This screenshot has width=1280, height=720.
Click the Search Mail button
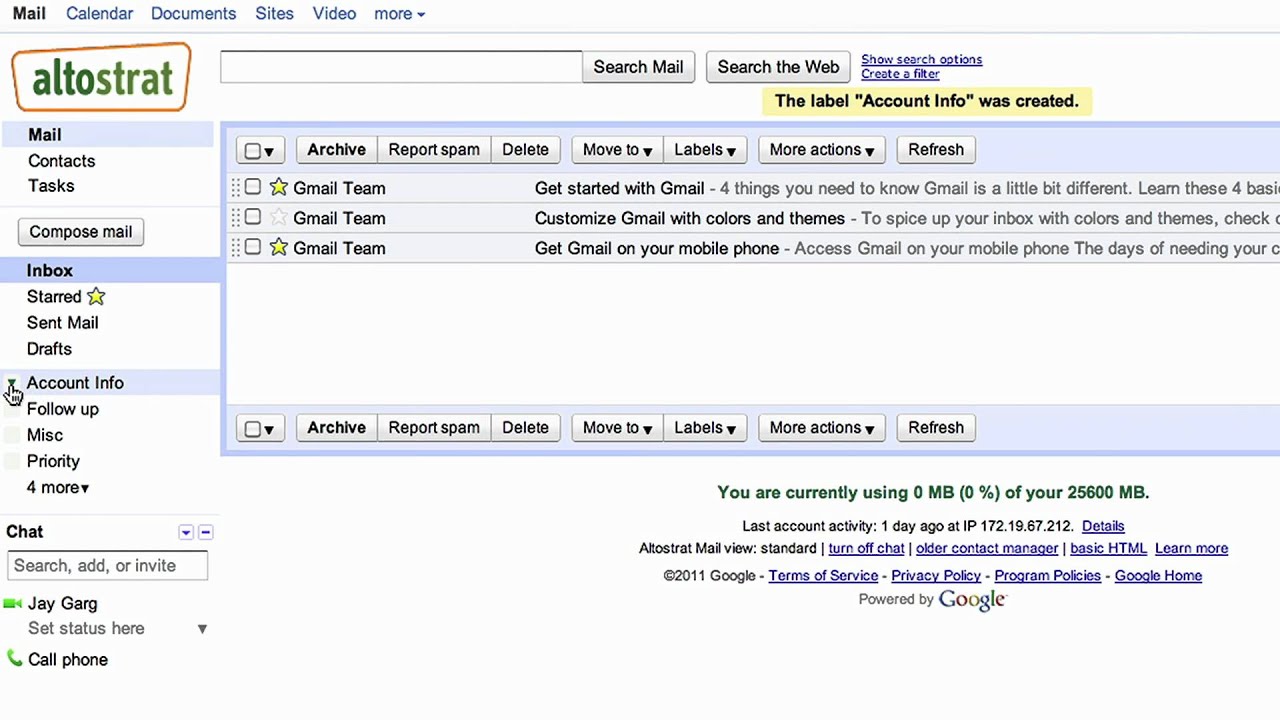coord(638,67)
